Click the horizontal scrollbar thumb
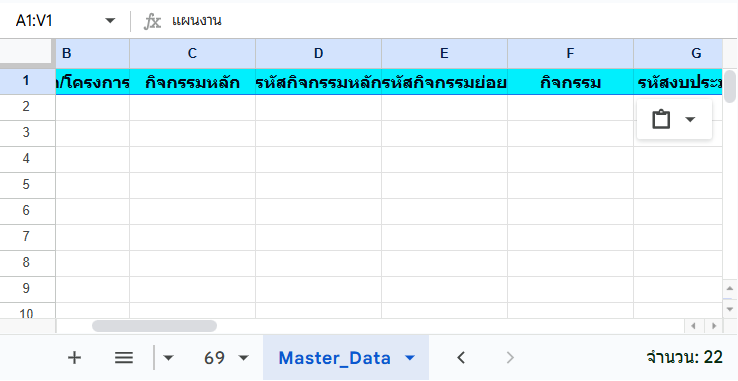 (x=154, y=326)
